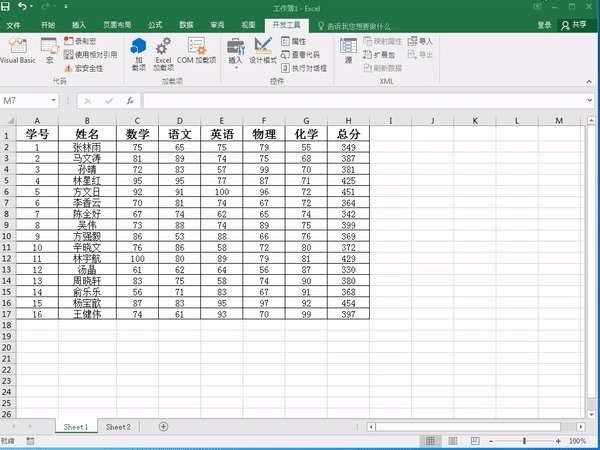This screenshot has width=600, height=450.
Task: Open the Visual Basic editor
Action: click(16, 50)
